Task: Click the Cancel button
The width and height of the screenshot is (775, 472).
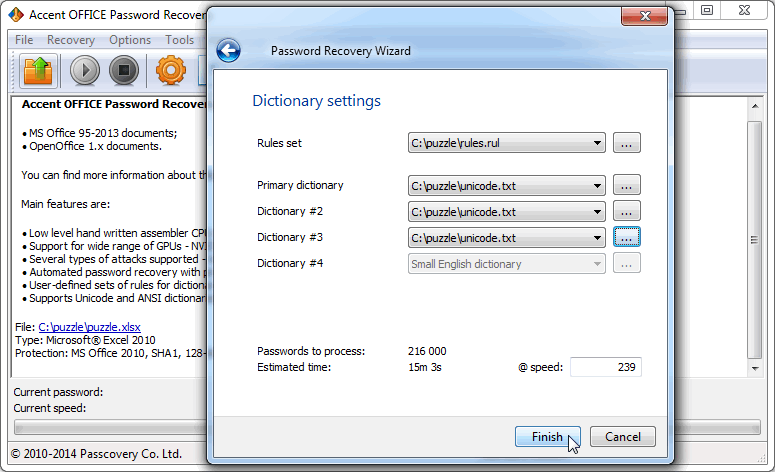Action: (x=622, y=437)
